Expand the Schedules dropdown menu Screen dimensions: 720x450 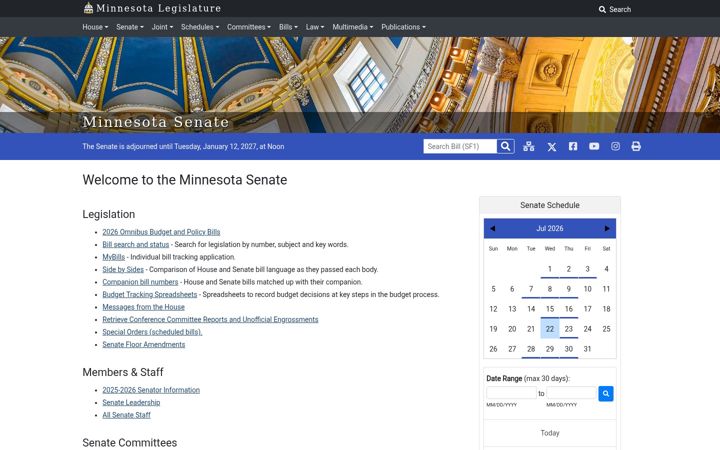[200, 27]
